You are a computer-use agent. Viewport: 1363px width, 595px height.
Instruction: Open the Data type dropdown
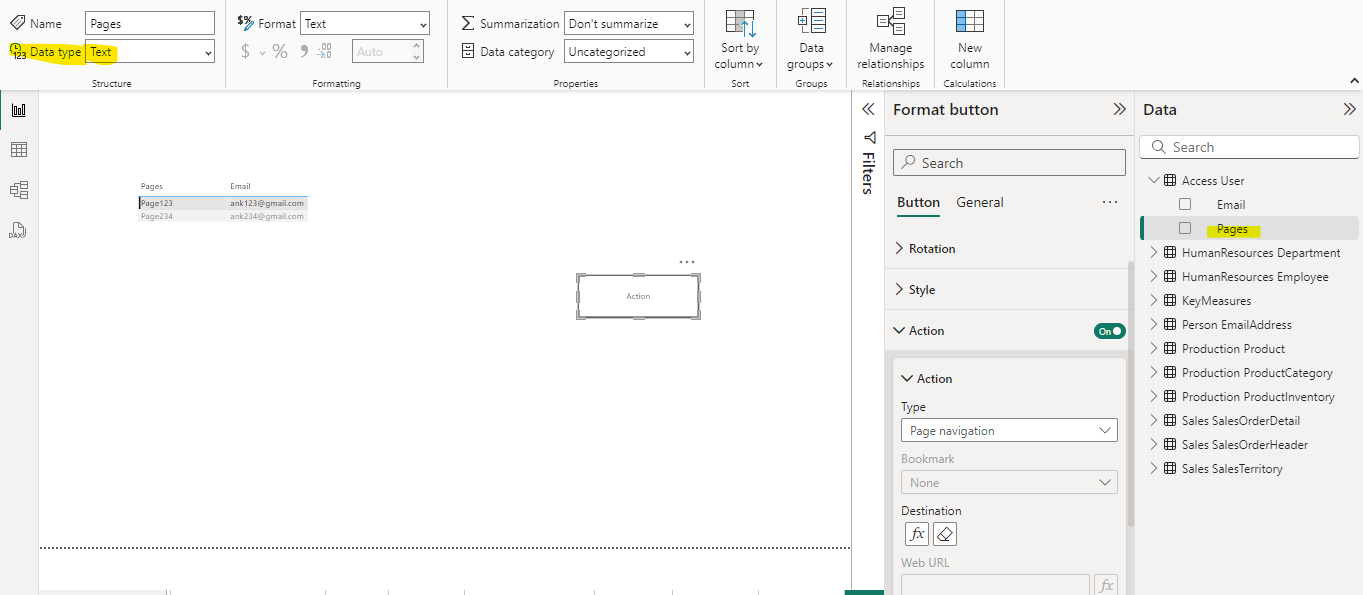[150, 52]
